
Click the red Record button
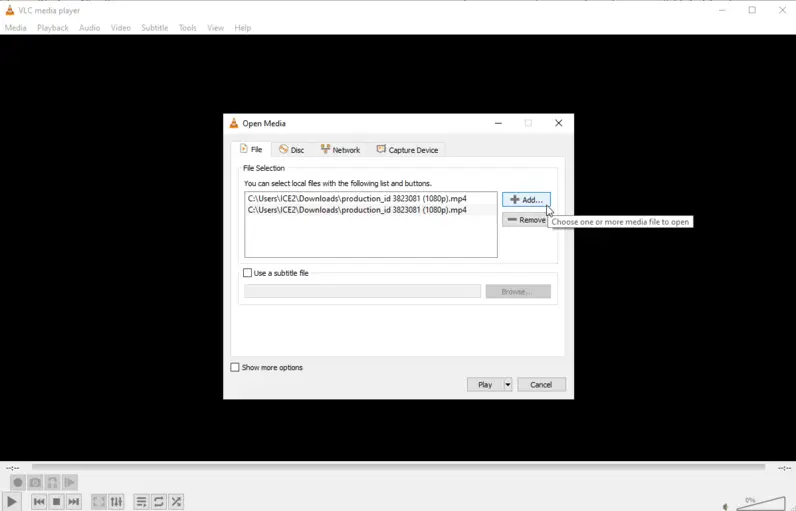click(x=18, y=482)
